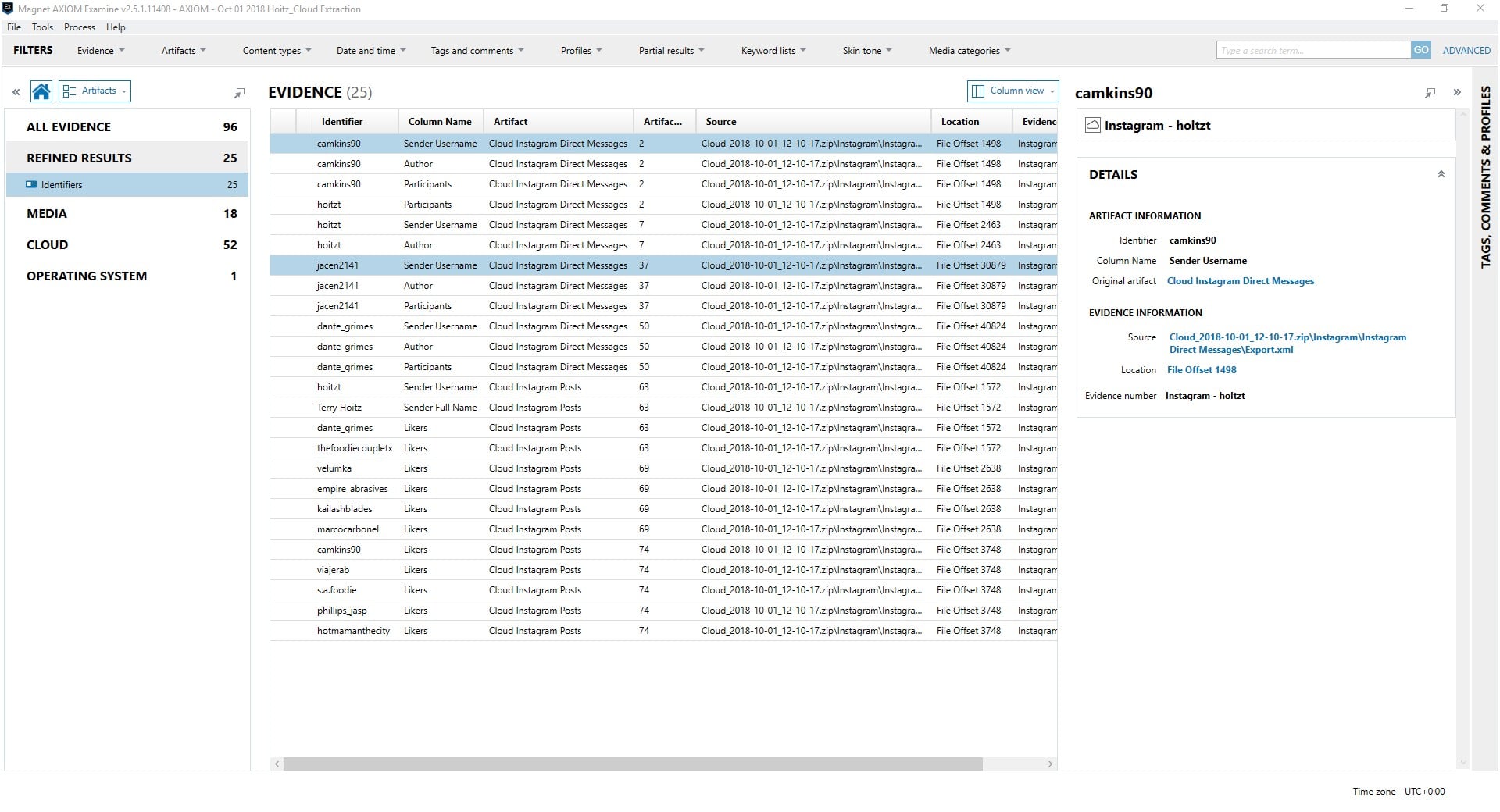
Task: Expand the Profiles filter
Action: tap(581, 51)
